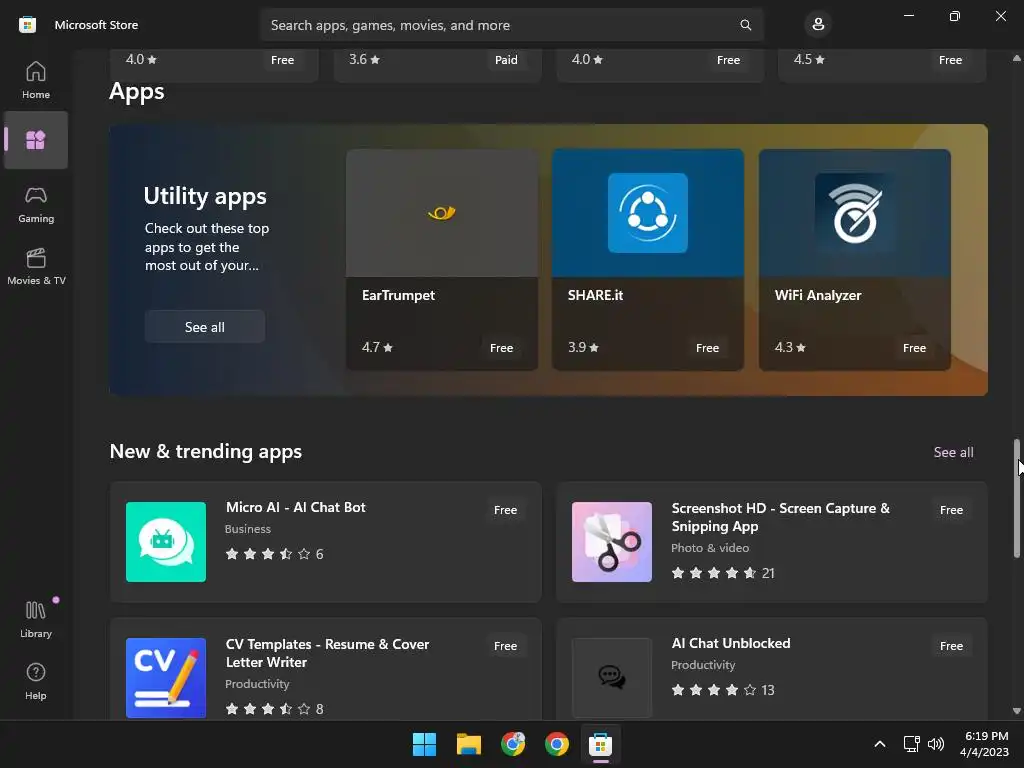The height and width of the screenshot is (768, 1024).
Task: Click scrollbar down arrow
Action: coord(1016,711)
